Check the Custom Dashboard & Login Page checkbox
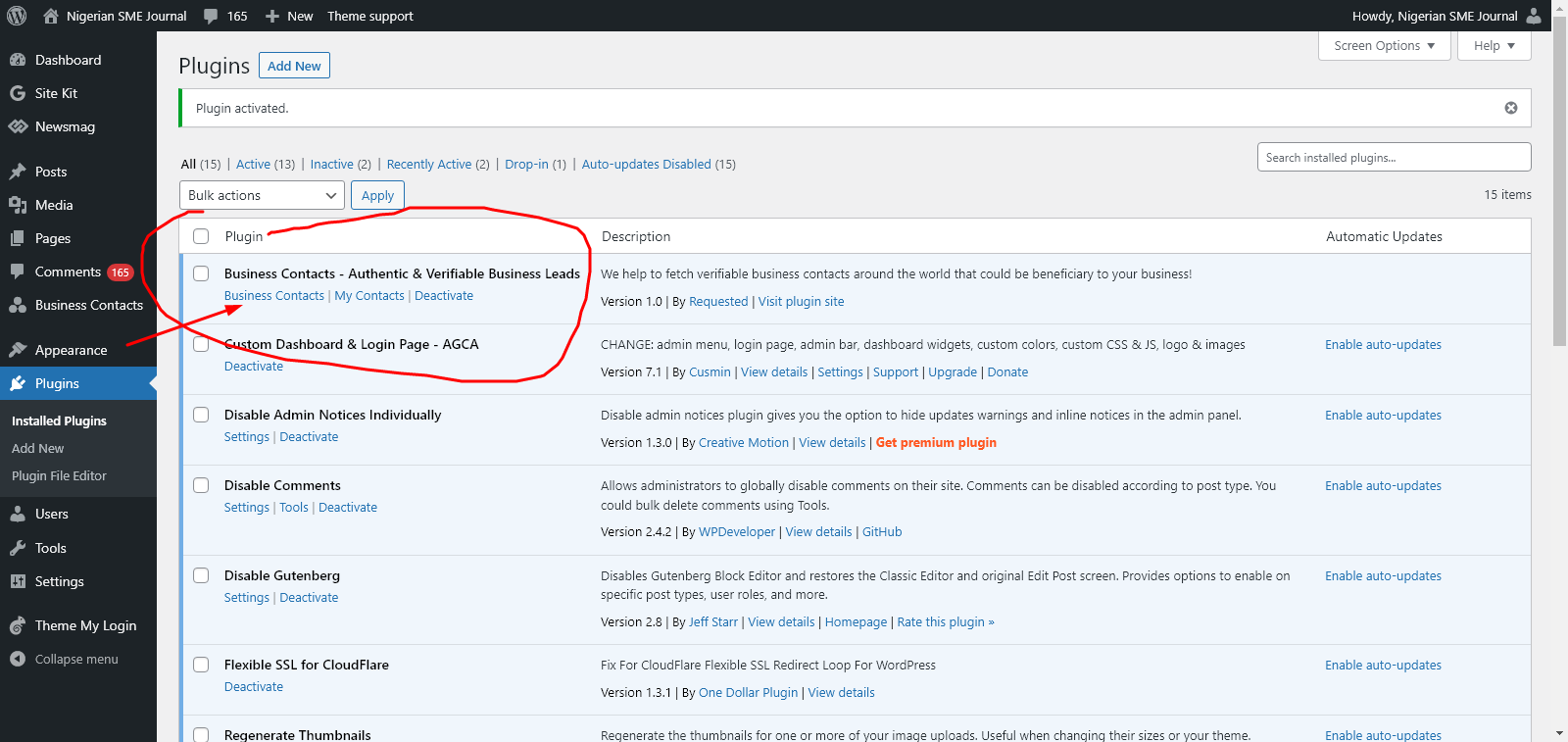 [x=201, y=344]
